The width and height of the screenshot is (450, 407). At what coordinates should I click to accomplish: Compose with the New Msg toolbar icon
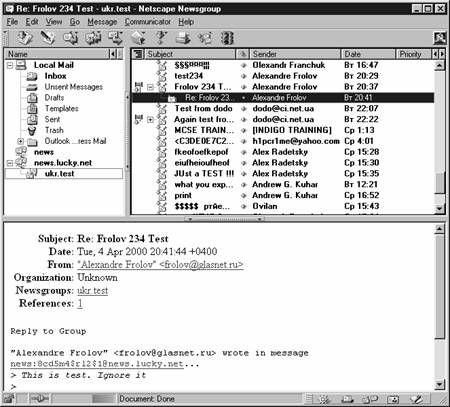coord(48,38)
